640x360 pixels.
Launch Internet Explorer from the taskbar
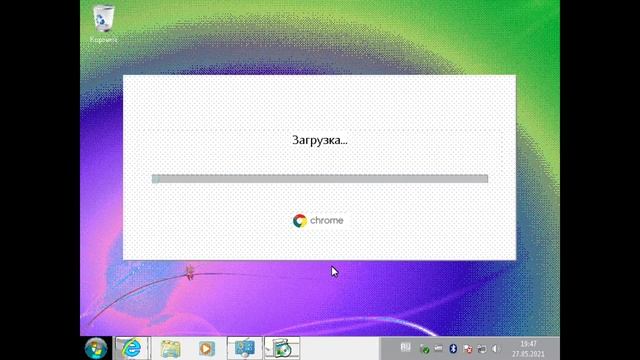132,349
